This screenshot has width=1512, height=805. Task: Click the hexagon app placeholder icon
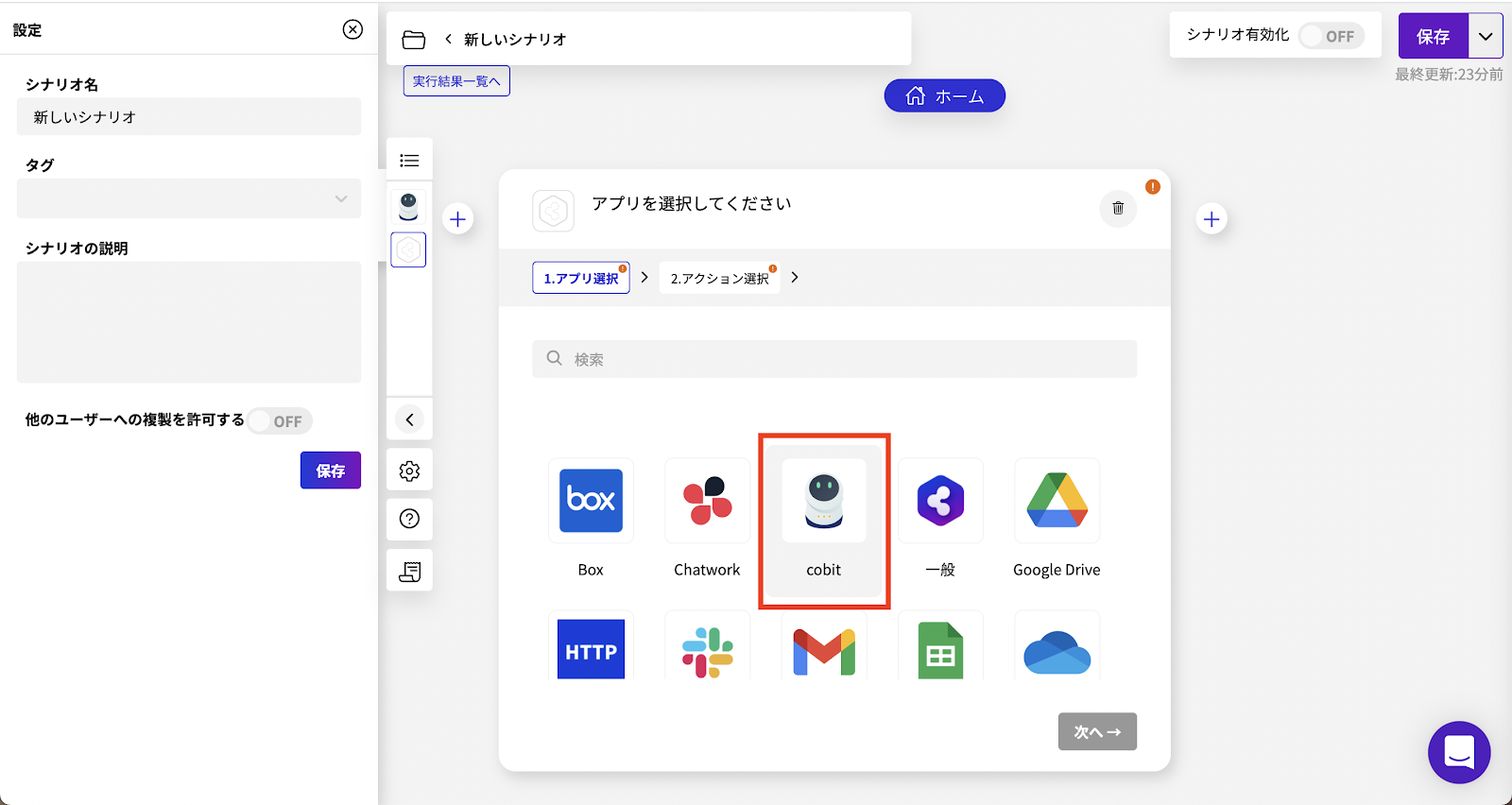coord(554,211)
